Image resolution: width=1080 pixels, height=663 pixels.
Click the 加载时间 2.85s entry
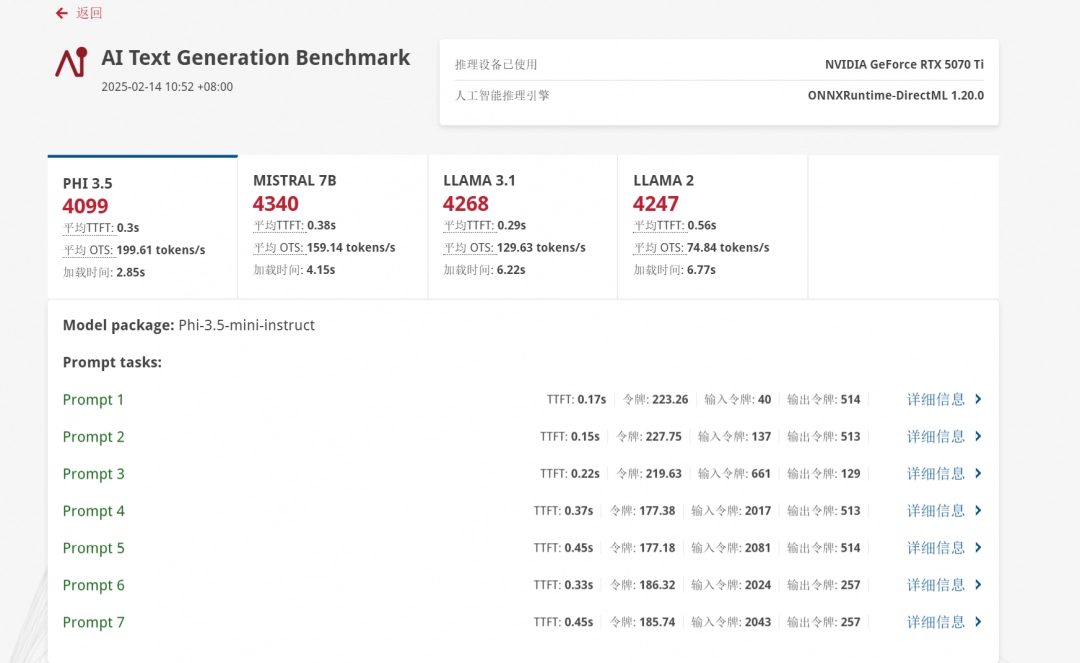104,273
